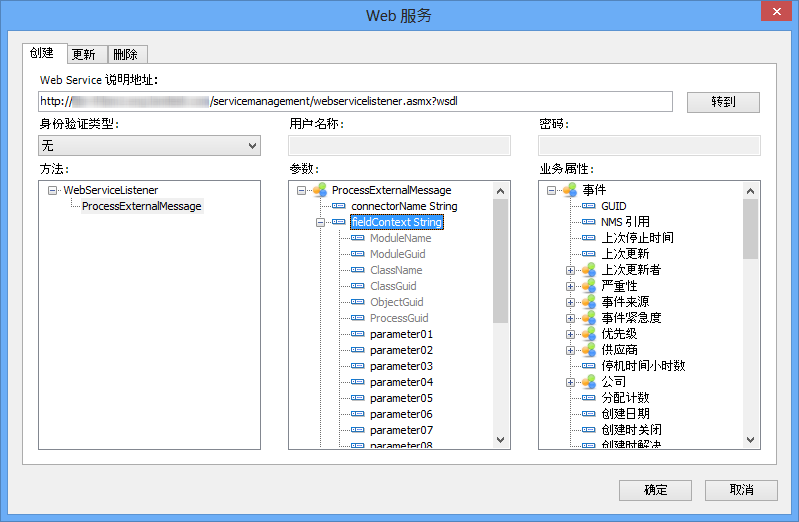The height and width of the screenshot is (522, 799).
Task: Switch to the 更新 tab
Action: [x=84, y=54]
